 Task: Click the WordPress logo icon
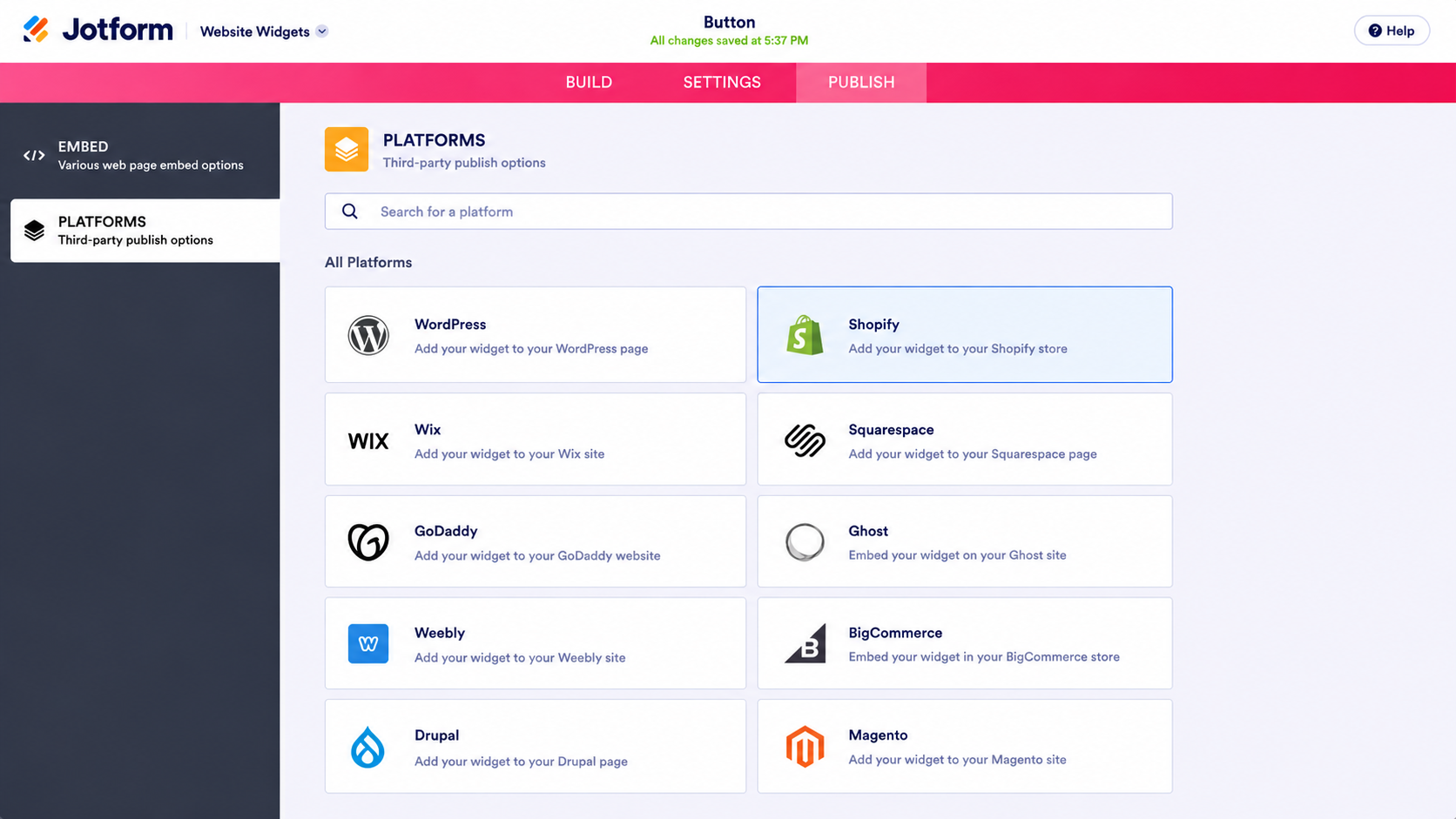coord(368,335)
